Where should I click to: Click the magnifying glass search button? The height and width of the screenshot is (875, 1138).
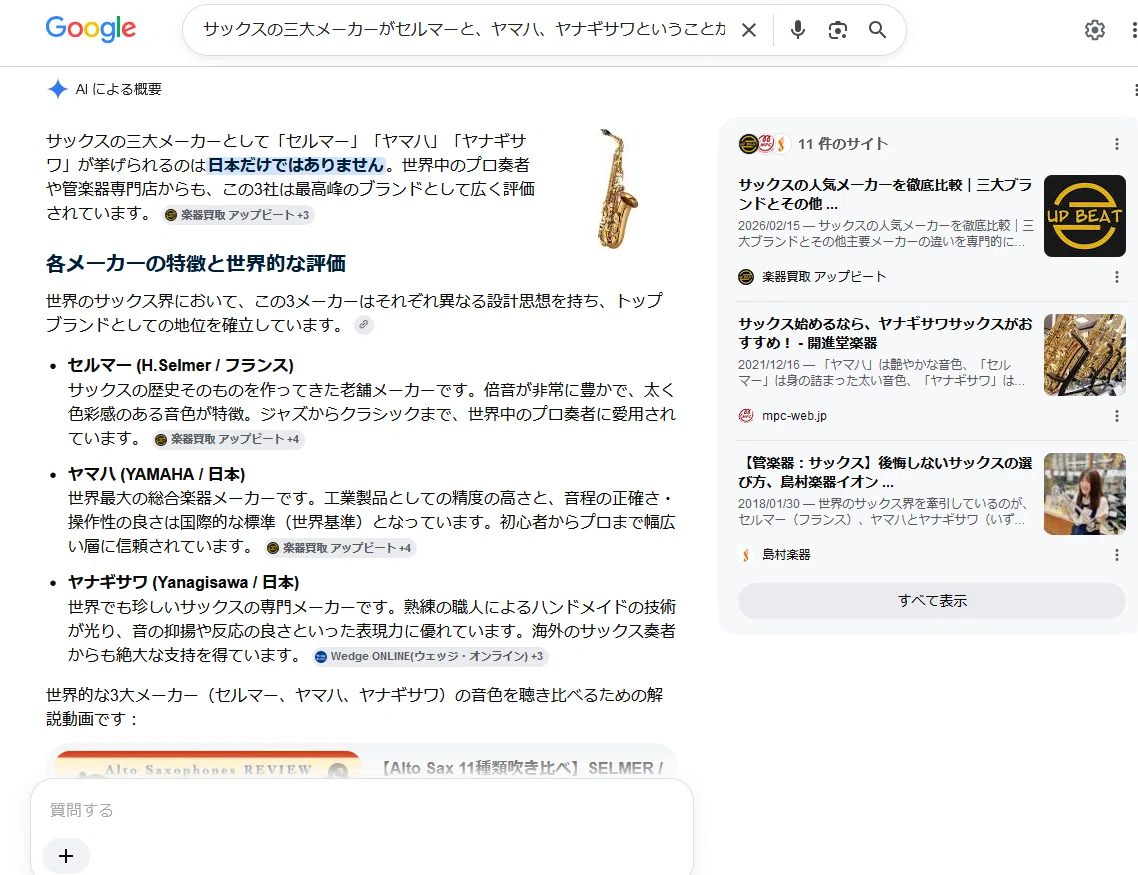tap(877, 30)
